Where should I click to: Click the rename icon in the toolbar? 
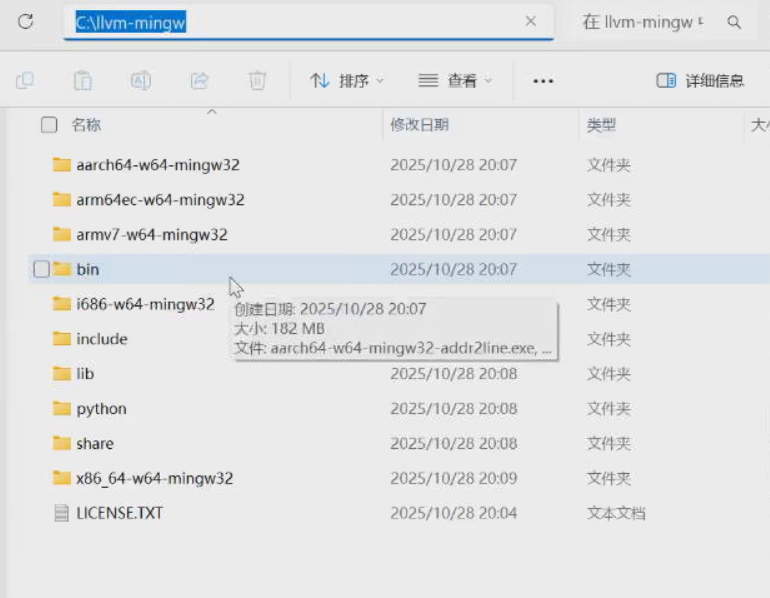pyautogui.click(x=141, y=81)
